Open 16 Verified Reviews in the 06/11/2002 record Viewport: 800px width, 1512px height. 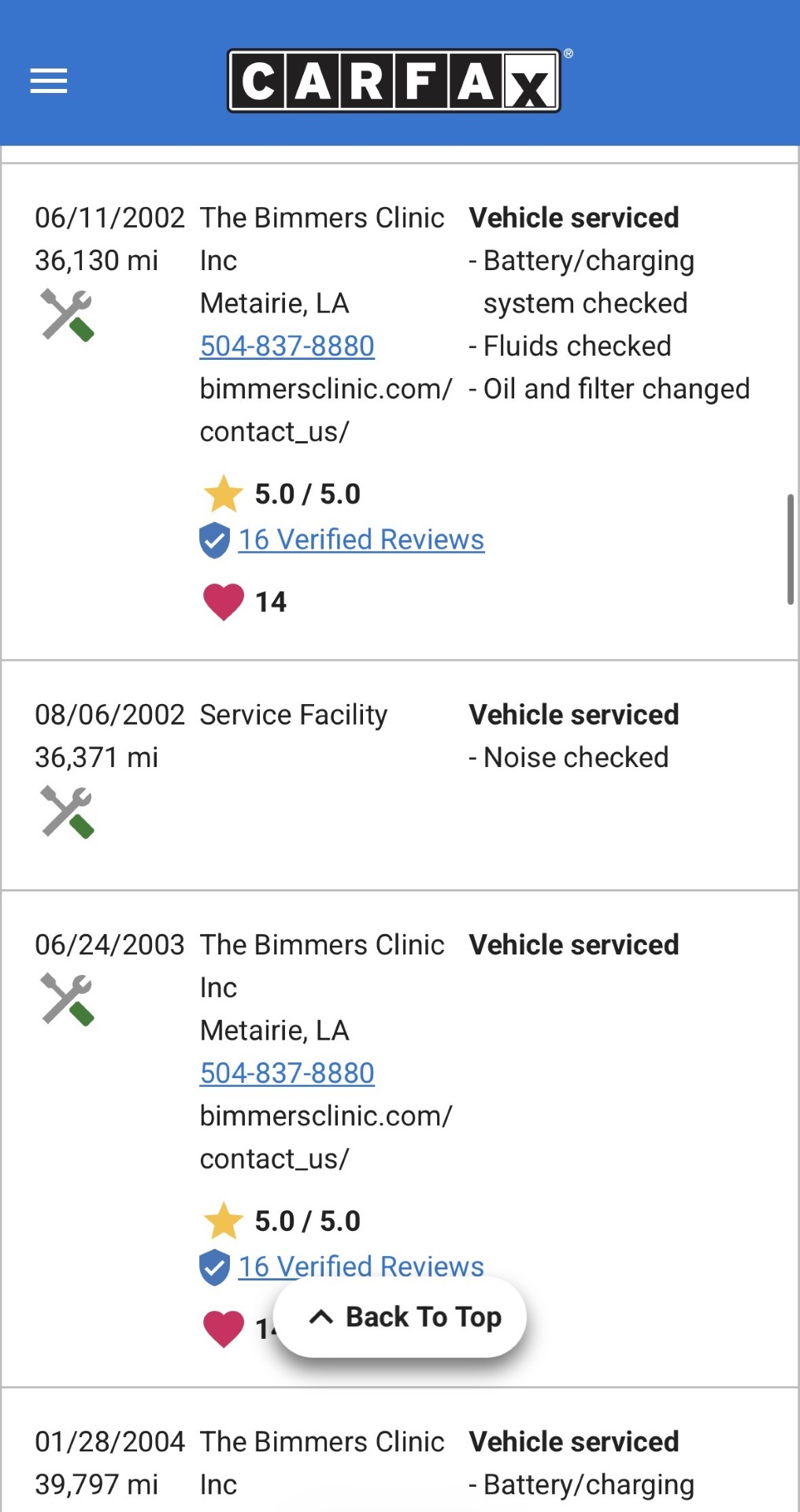(361, 539)
